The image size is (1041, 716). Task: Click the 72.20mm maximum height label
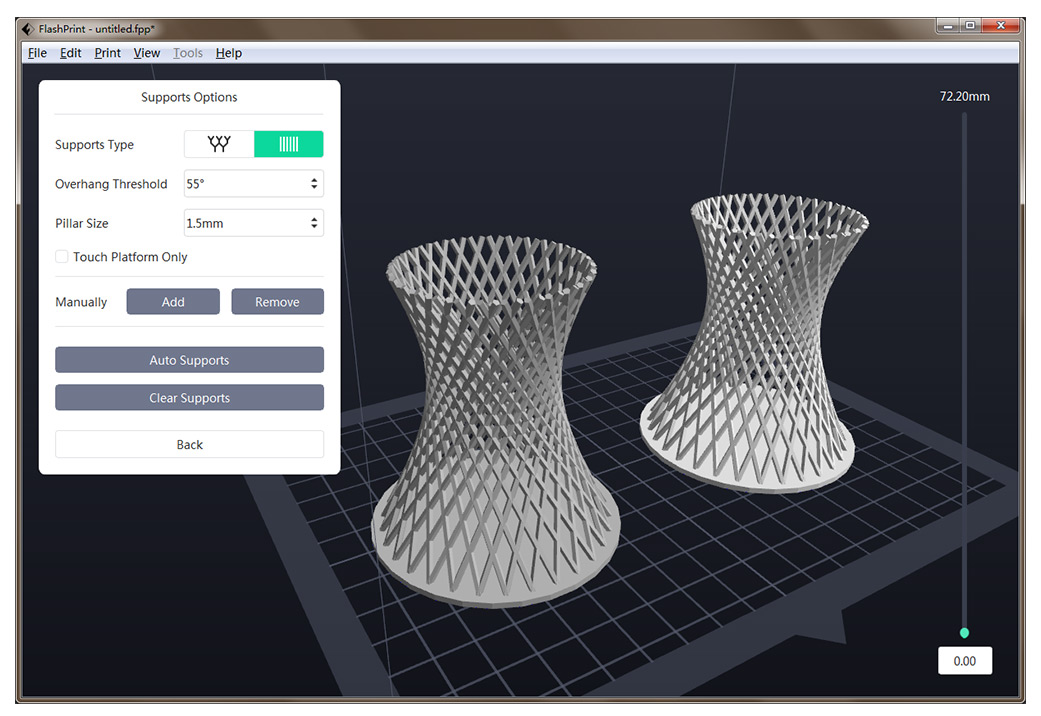[965, 96]
